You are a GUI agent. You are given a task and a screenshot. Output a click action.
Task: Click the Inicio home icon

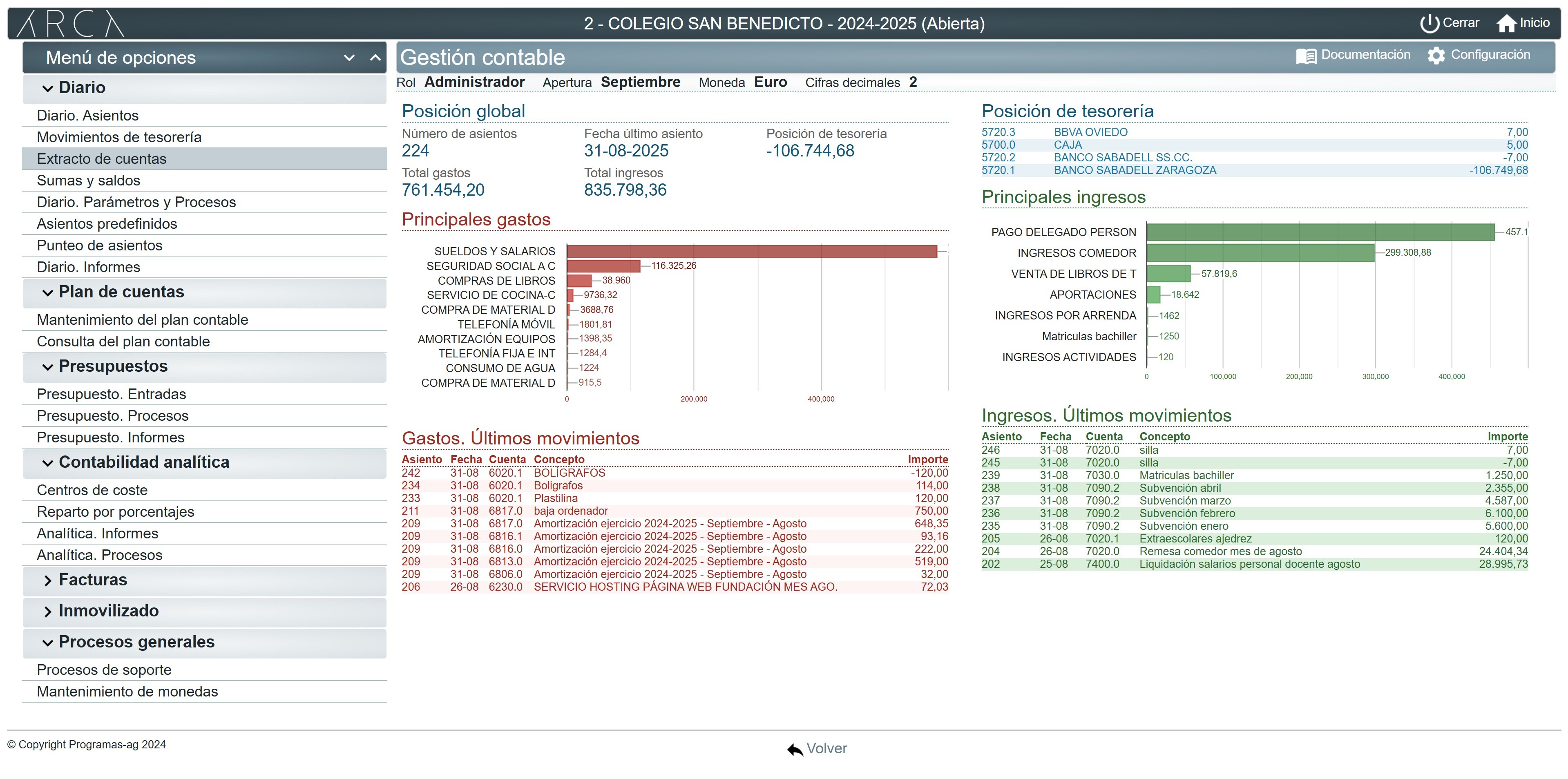(1507, 23)
